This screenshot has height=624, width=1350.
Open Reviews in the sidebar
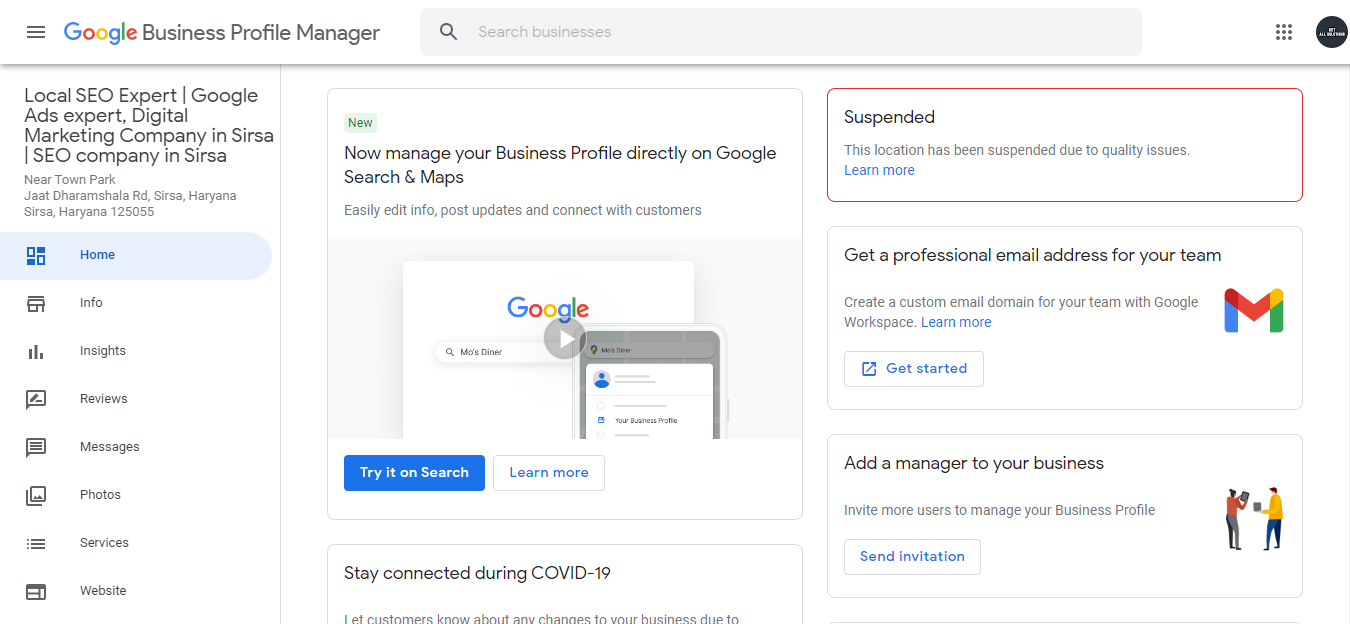click(x=136, y=399)
